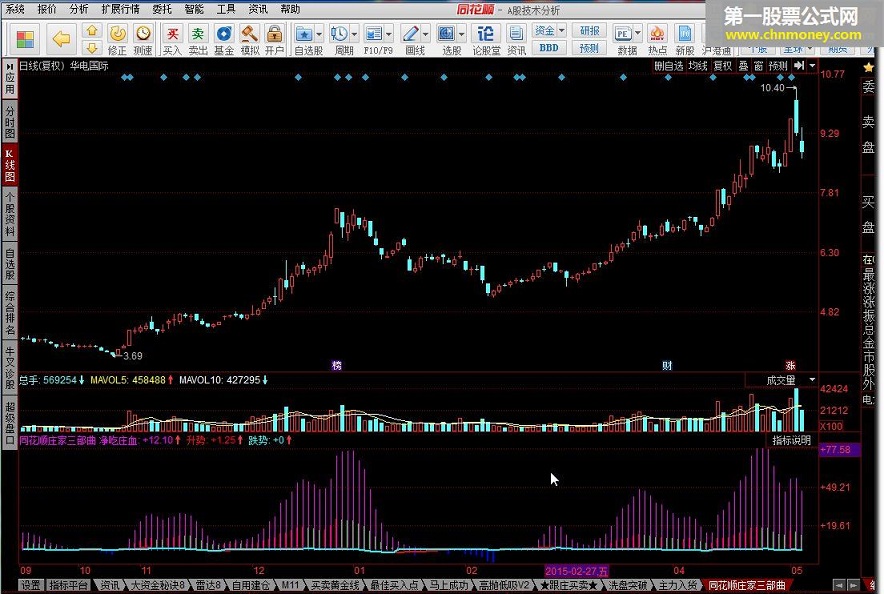Expand the 周期 period dropdown arrow

[354, 34]
